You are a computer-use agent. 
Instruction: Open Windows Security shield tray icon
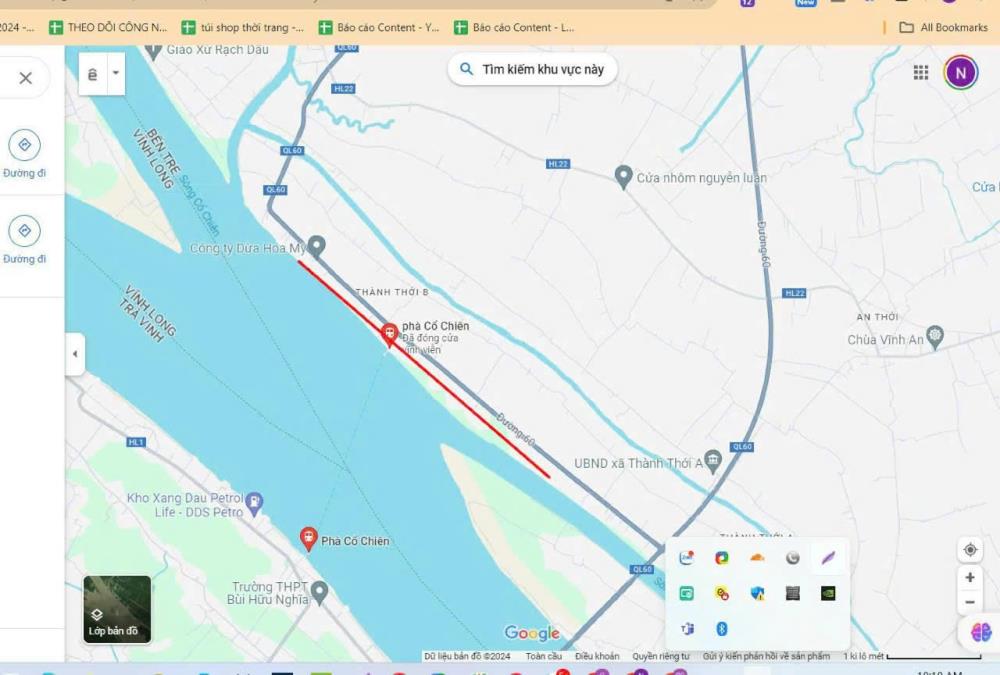[x=758, y=594]
